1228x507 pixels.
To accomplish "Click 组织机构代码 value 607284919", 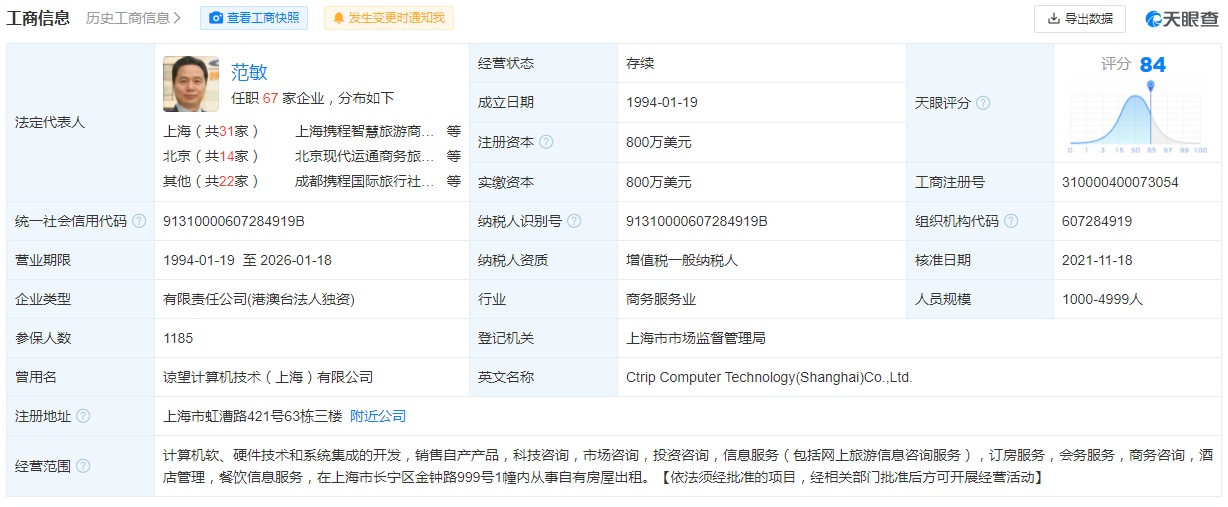I will (x=1097, y=221).
